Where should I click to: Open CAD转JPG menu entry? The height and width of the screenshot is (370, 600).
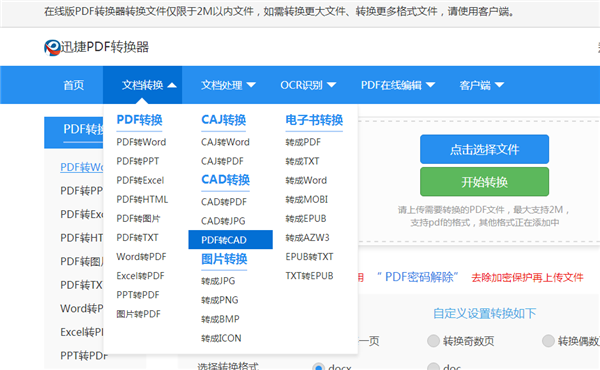pyautogui.click(x=223, y=221)
